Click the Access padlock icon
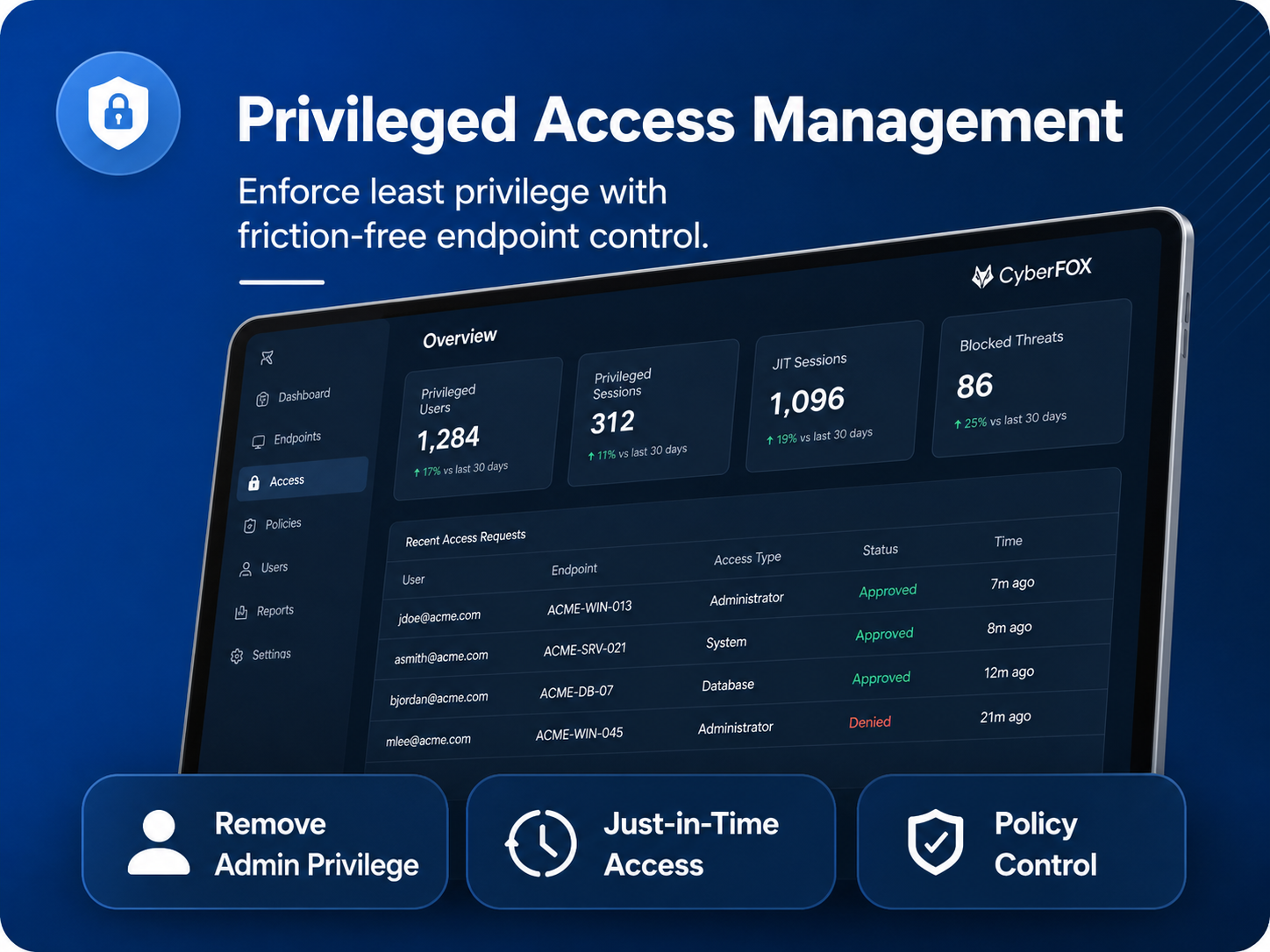The image size is (1270, 952). pyautogui.click(x=253, y=483)
